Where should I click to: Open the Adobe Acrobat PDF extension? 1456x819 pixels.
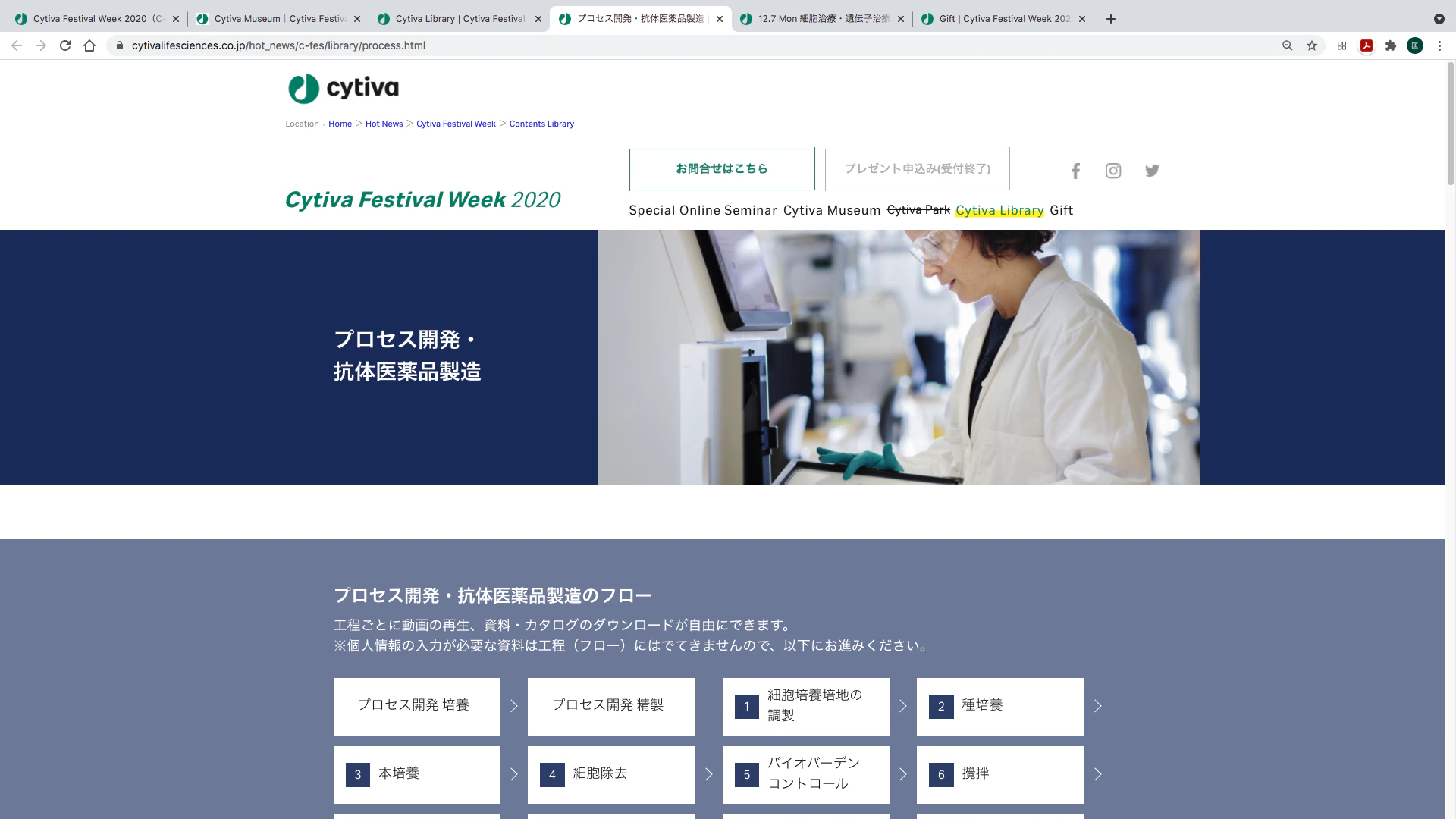tap(1367, 45)
